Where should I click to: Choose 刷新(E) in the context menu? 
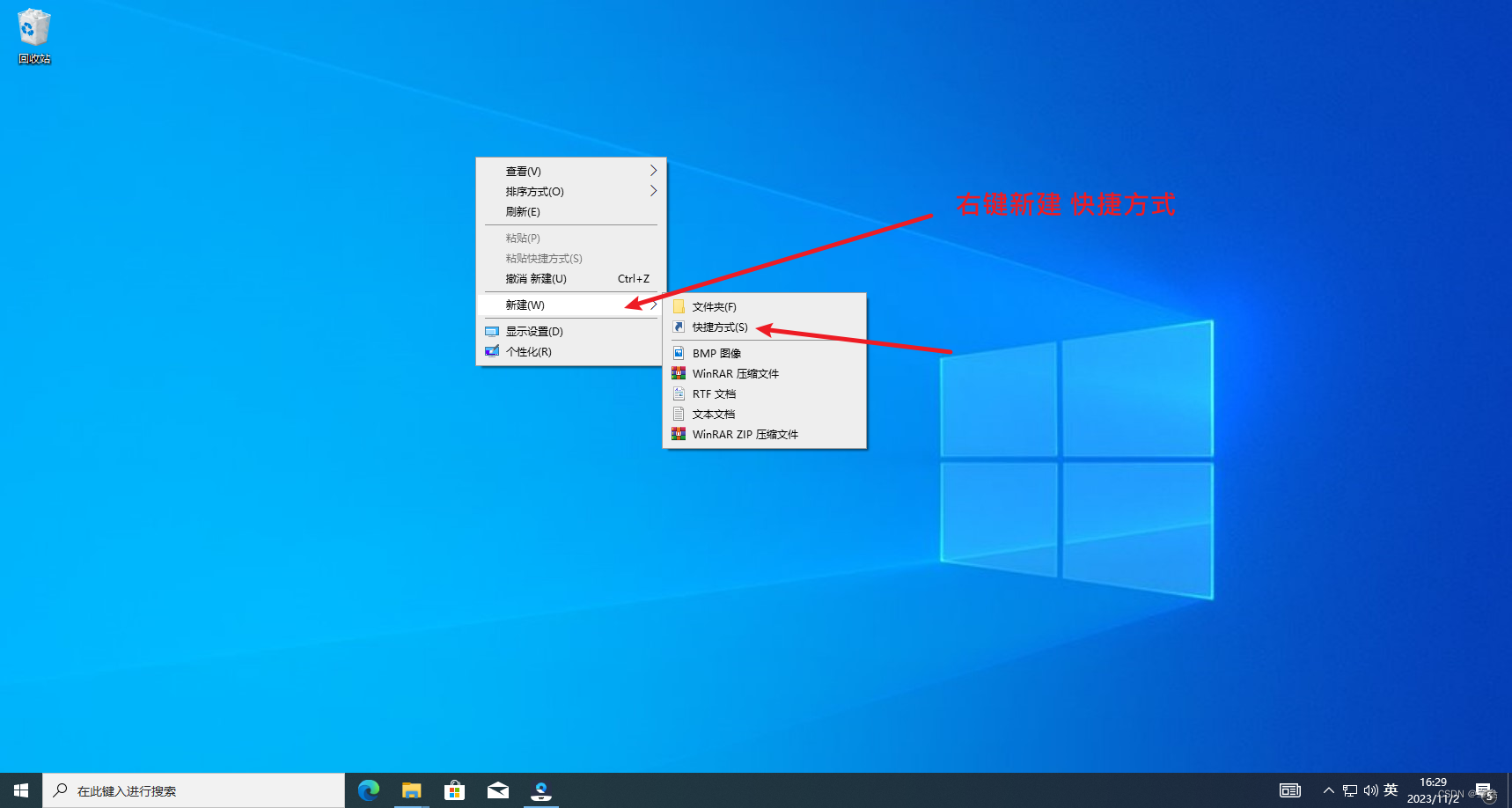[x=571, y=211]
